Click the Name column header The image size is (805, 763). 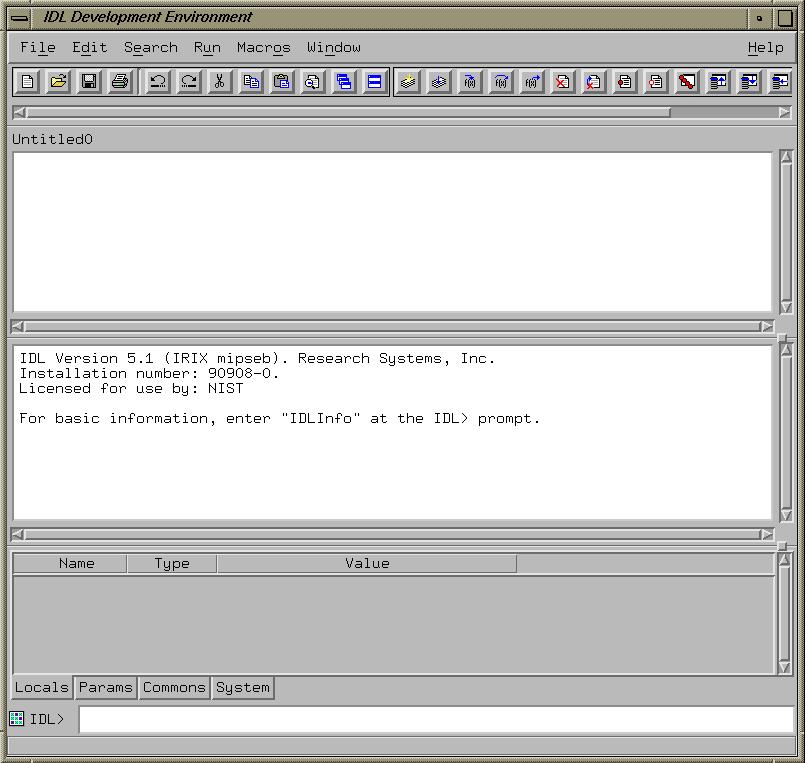pyautogui.click(x=70, y=563)
